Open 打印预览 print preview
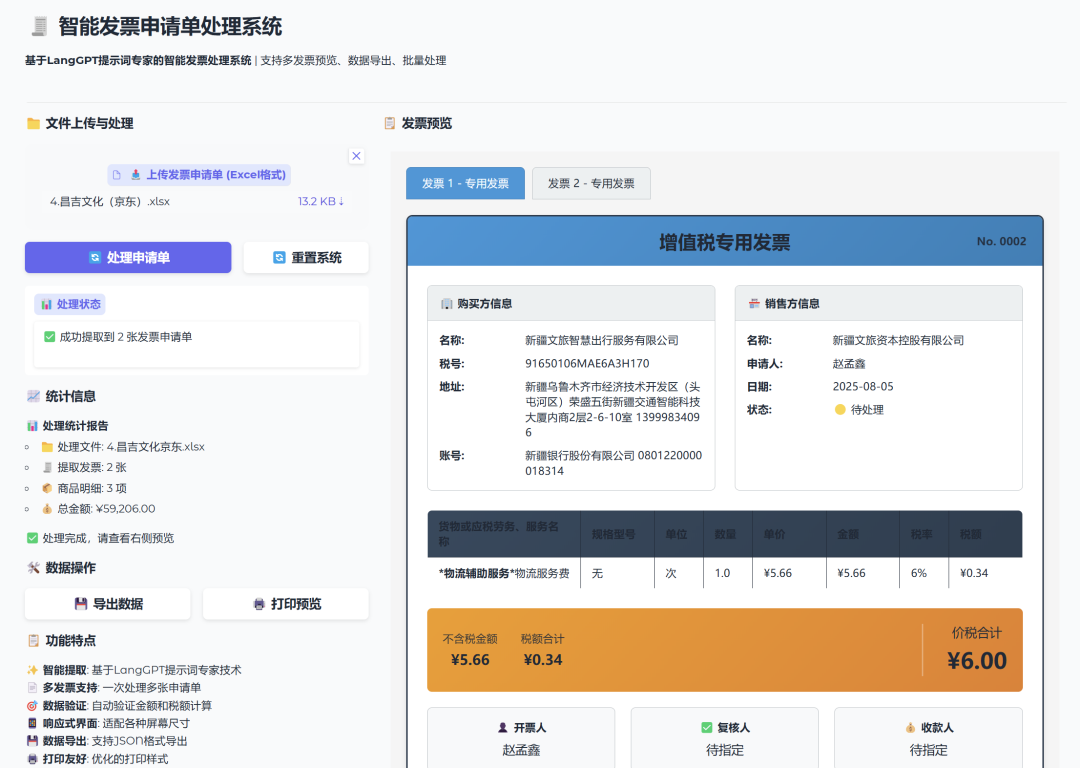This screenshot has width=1080, height=768. point(286,604)
